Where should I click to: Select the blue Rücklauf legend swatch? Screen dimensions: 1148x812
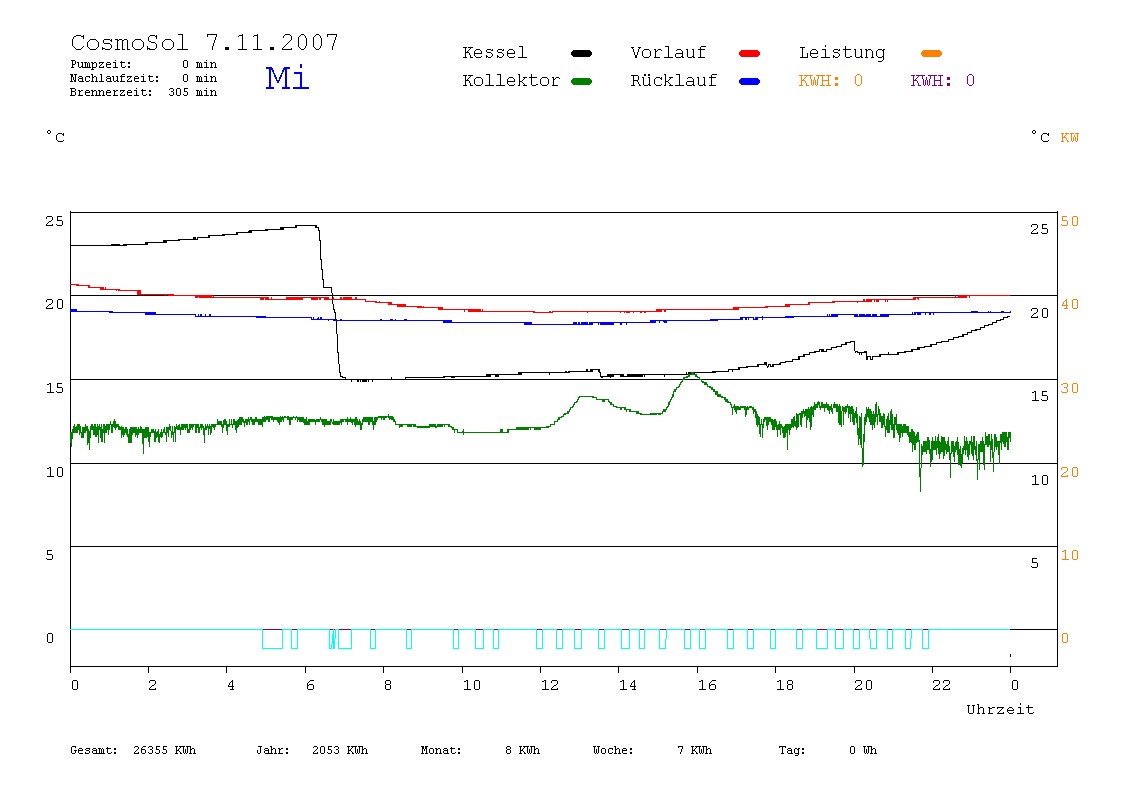point(750,81)
